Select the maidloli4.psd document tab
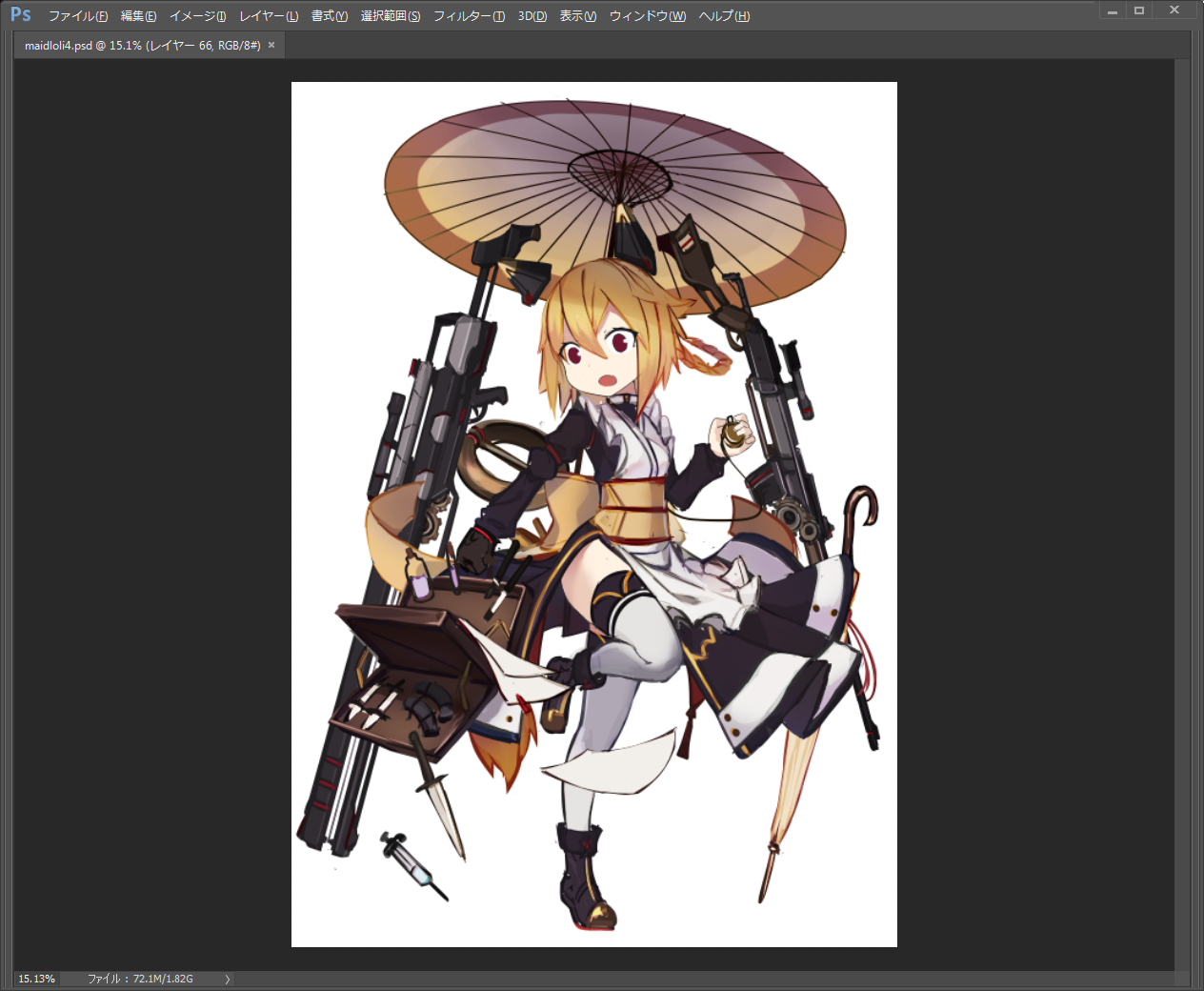Viewport: 1204px width, 991px height. click(x=142, y=46)
